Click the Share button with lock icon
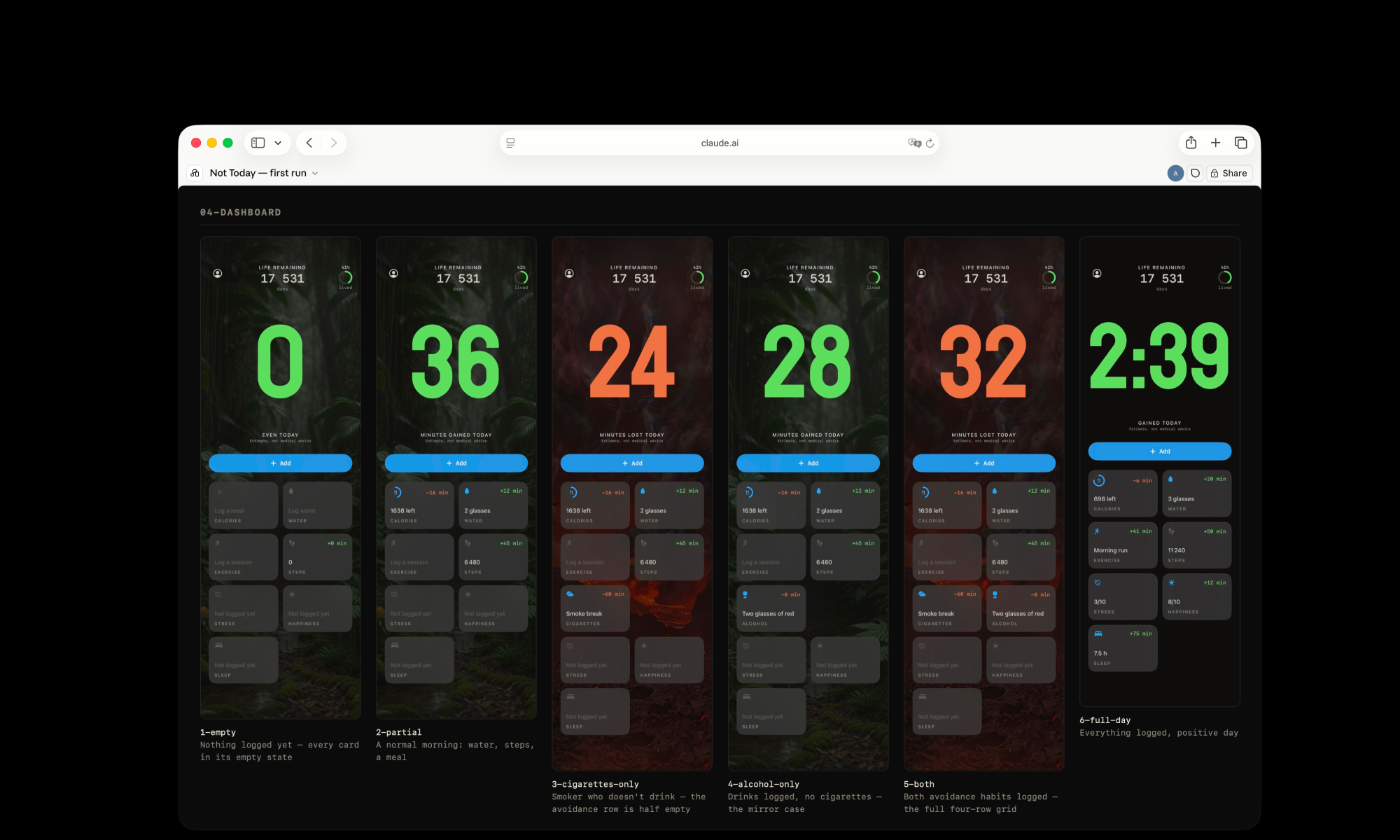 pyautogui.click(x=1228, y=173)
